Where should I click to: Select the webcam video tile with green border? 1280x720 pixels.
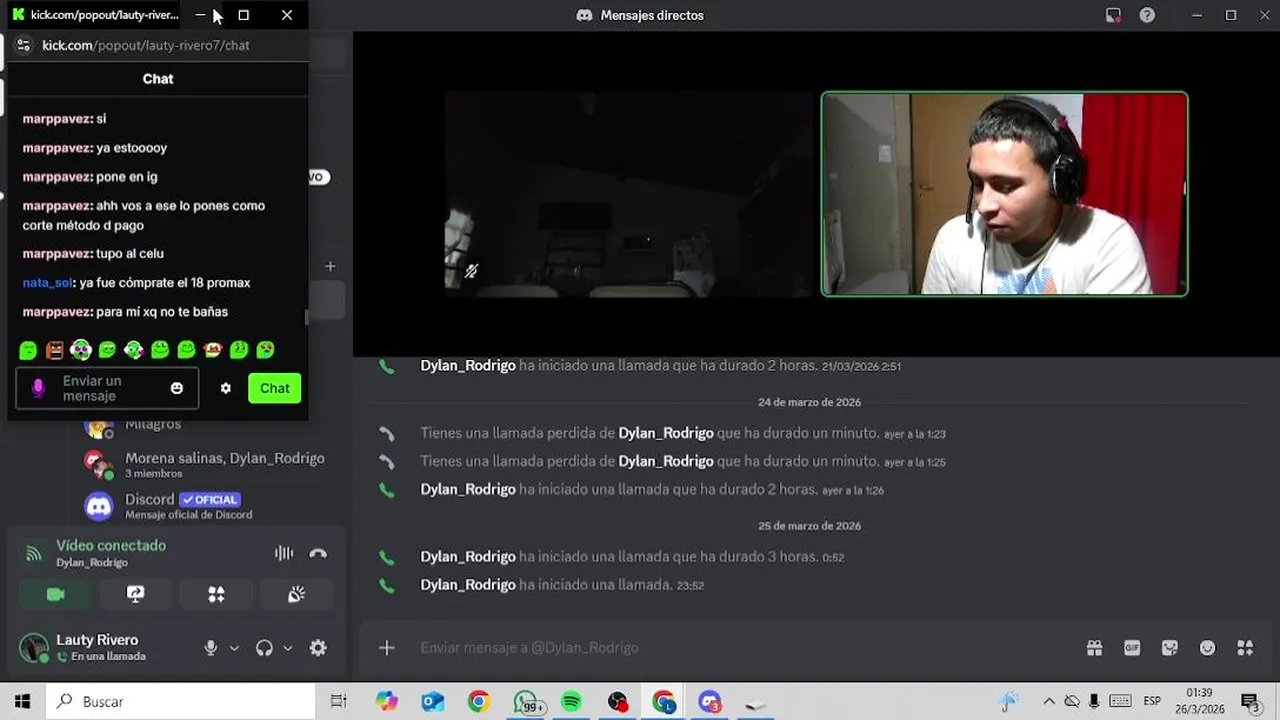1005,194
